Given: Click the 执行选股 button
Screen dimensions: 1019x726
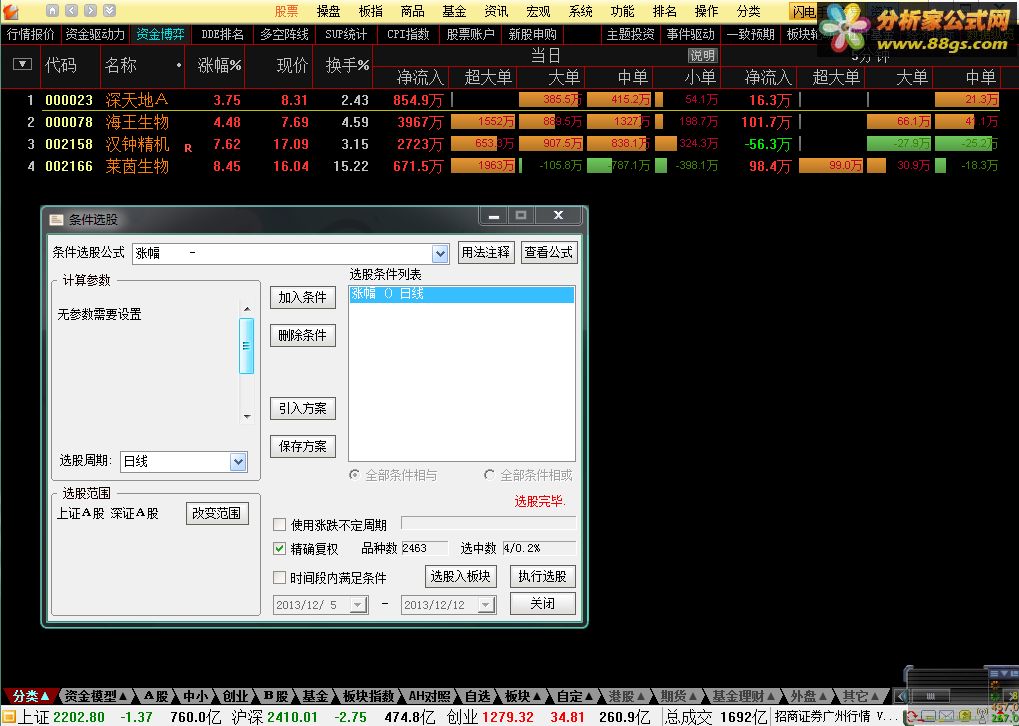Looking at the screenshot, I should point(543,577).
